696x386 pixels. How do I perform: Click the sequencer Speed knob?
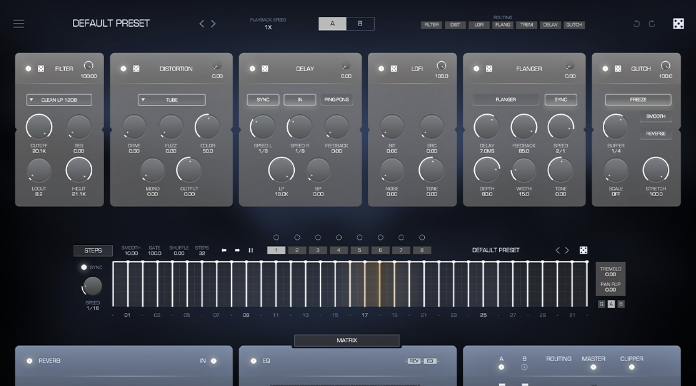click(x=92, y=286)
